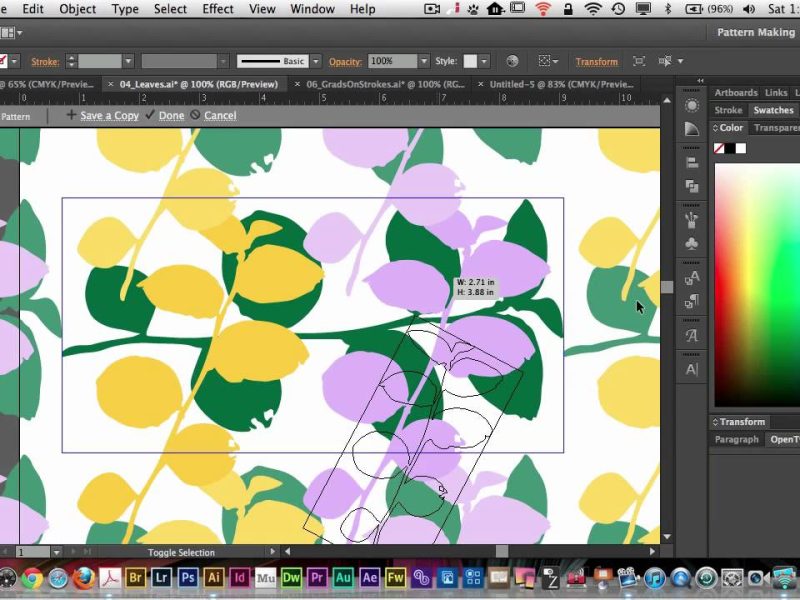The image size is (800, 600).
Task: Switch to the Paragraph panel tab
Action: (736, 439)
